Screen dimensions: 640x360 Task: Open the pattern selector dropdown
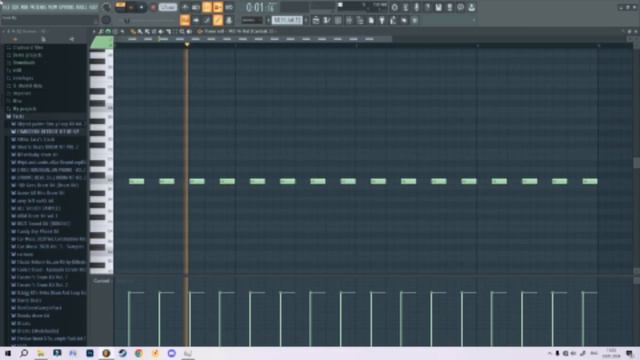(x=287, y=20)
